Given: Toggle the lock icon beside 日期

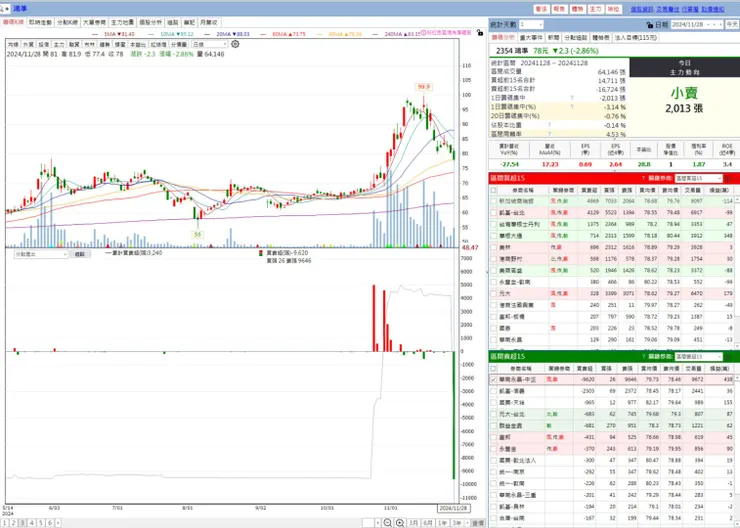Looking at the screenshot, I should point(649,25).
